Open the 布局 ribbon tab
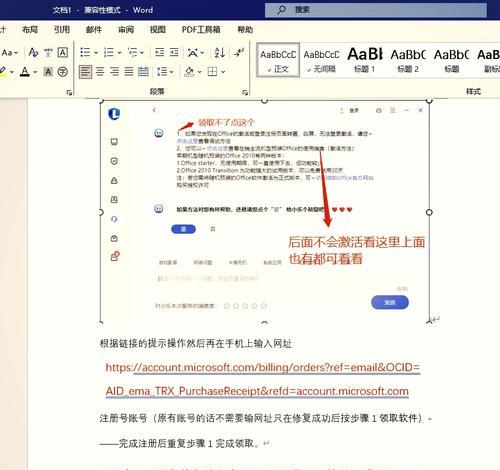Image resolution: width=500 pixels, height=470 pixels. point(30,30)
